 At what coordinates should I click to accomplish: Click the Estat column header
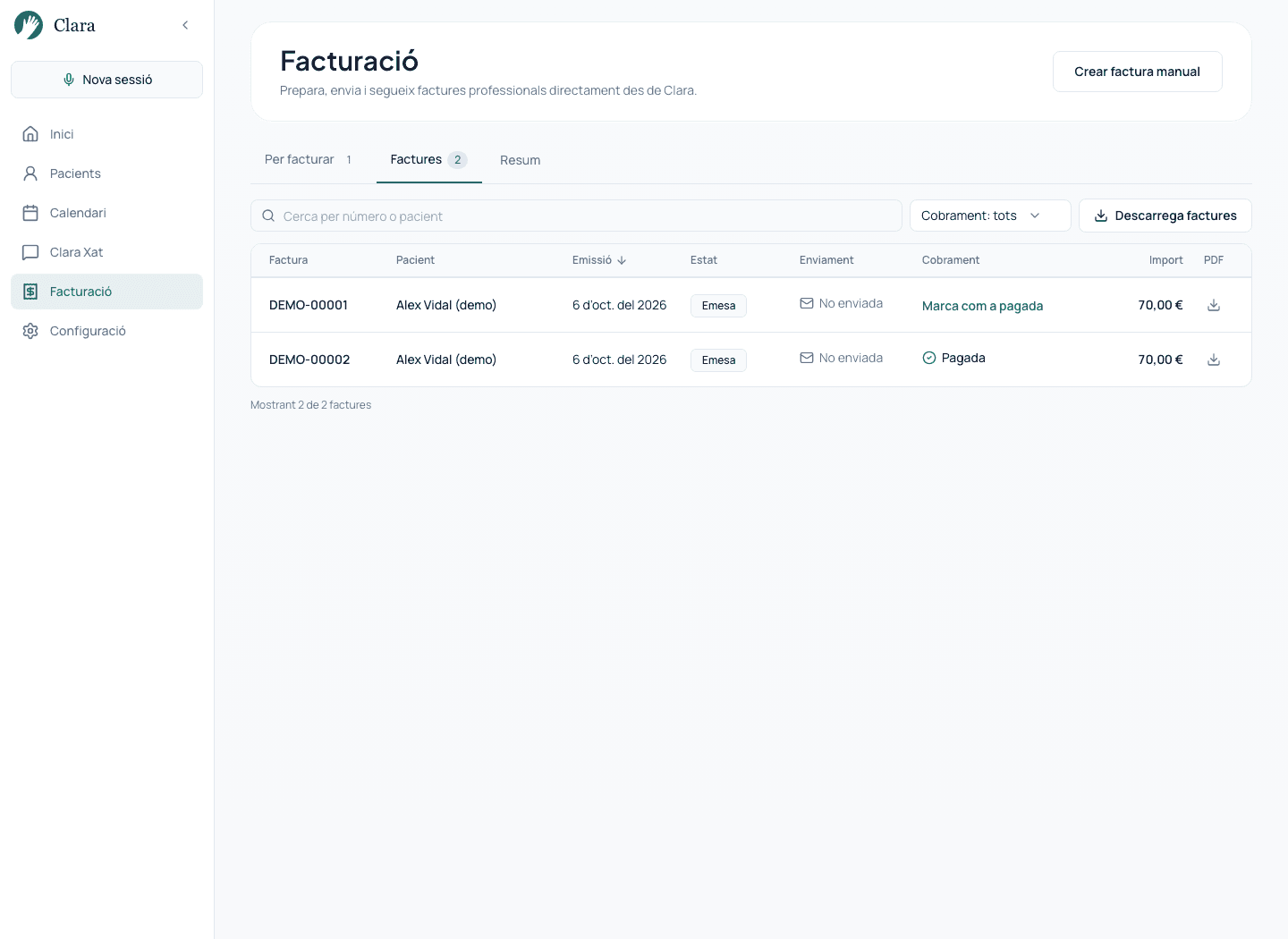[x=704, y=260]
